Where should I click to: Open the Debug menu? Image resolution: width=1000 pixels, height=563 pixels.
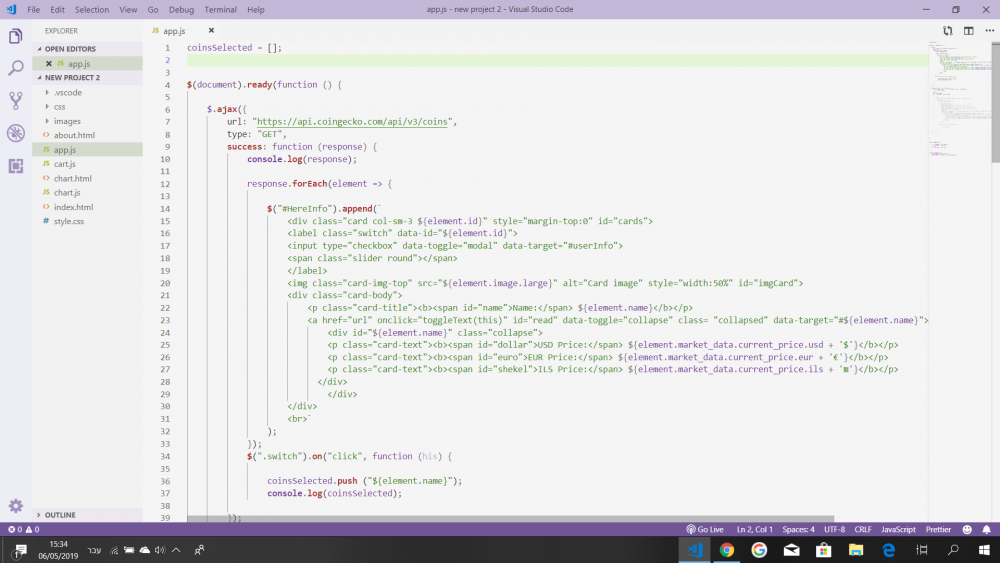[x=181, y=10]
